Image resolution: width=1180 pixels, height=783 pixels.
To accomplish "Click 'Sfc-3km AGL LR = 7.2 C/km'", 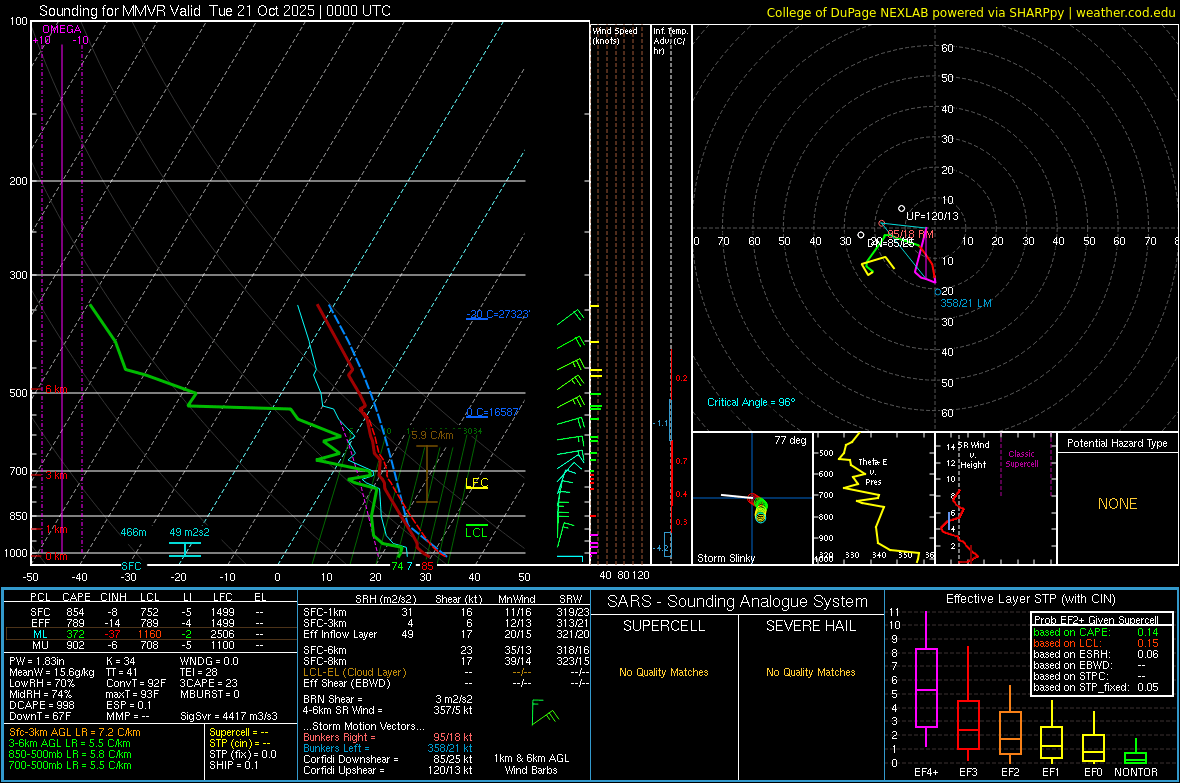I will (x=75, y=732).
